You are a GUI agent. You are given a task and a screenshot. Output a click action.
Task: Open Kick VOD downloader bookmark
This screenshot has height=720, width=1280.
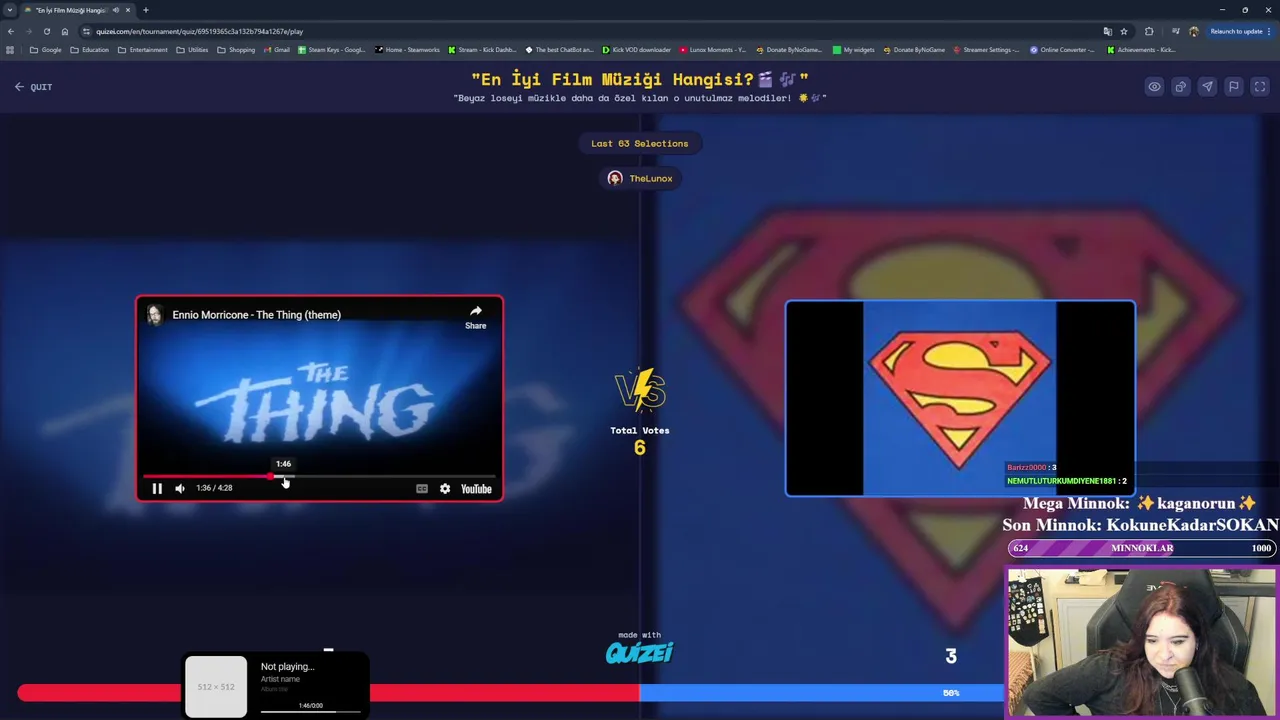(636, 50)
